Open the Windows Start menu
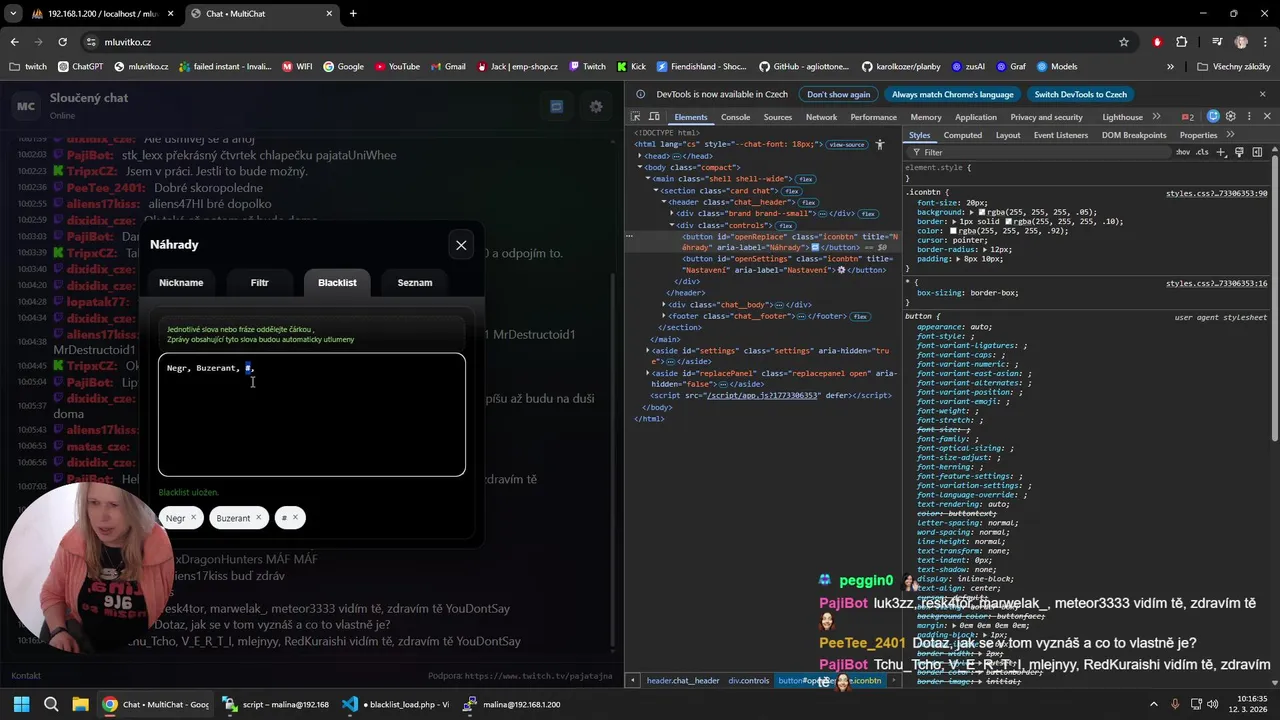The width and height of the screenshot is (1280, 720). click(x=21, y=704)
